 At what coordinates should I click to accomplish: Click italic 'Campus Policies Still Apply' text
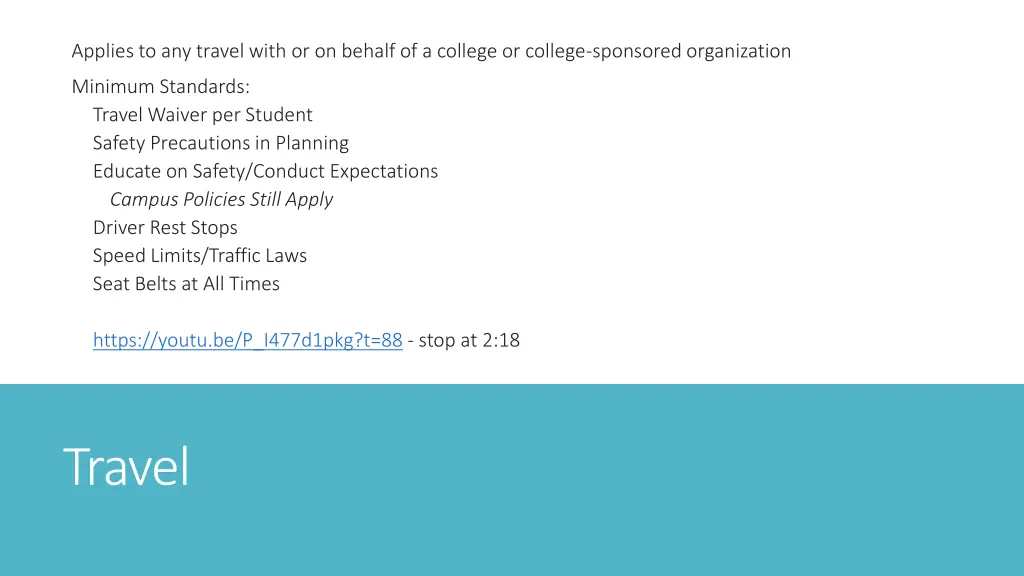221,199
